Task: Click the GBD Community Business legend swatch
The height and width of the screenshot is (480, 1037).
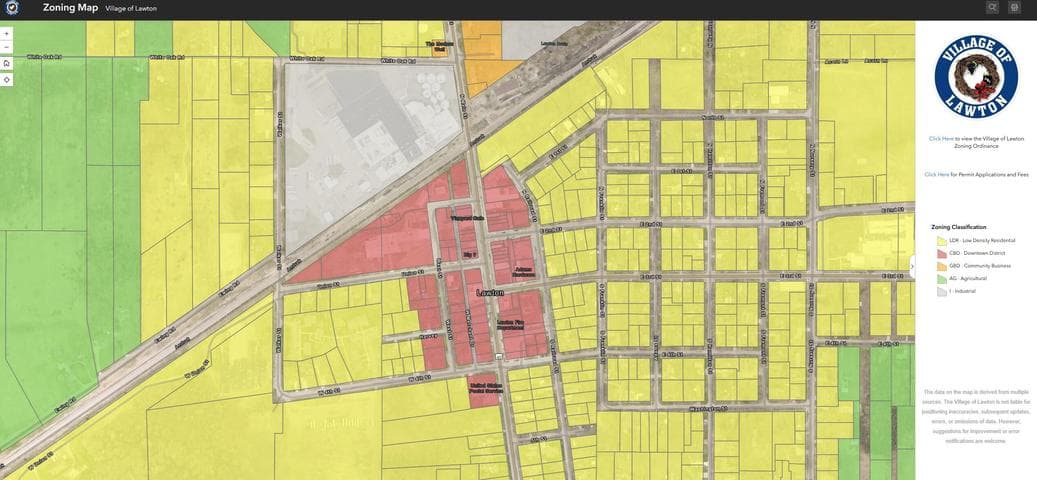Action: pos(942,266)
